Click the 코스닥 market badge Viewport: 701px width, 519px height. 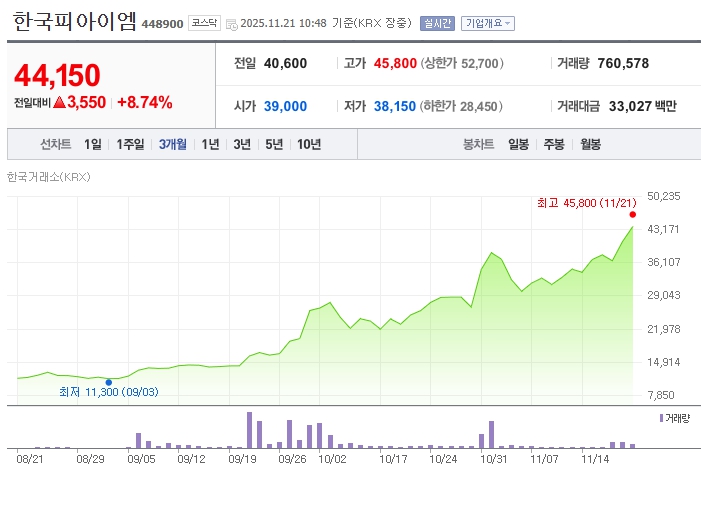pyautogui.click(x=204, y=23)
